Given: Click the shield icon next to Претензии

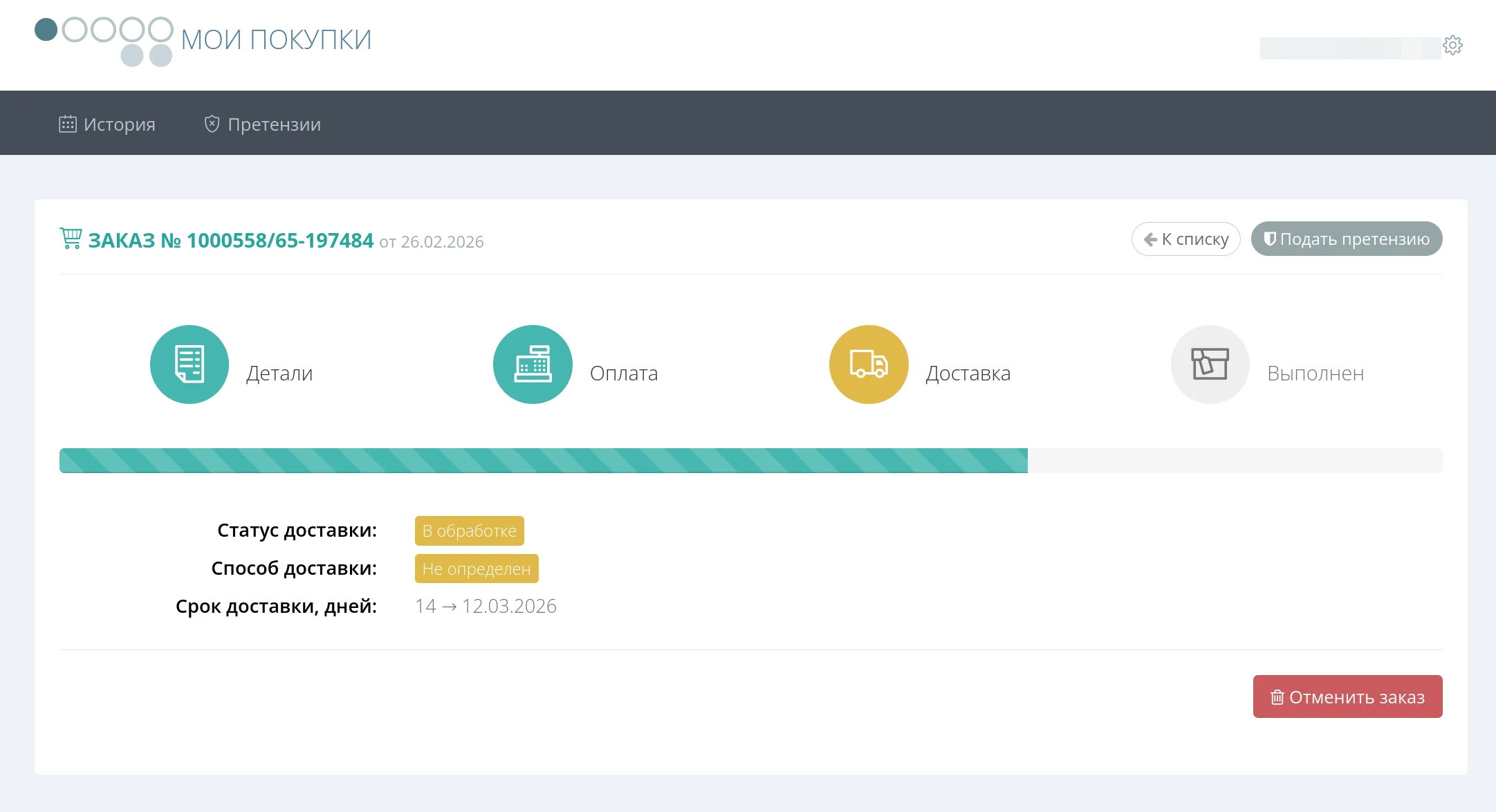Looking at the screenshot, I should (x=212, y=124).
